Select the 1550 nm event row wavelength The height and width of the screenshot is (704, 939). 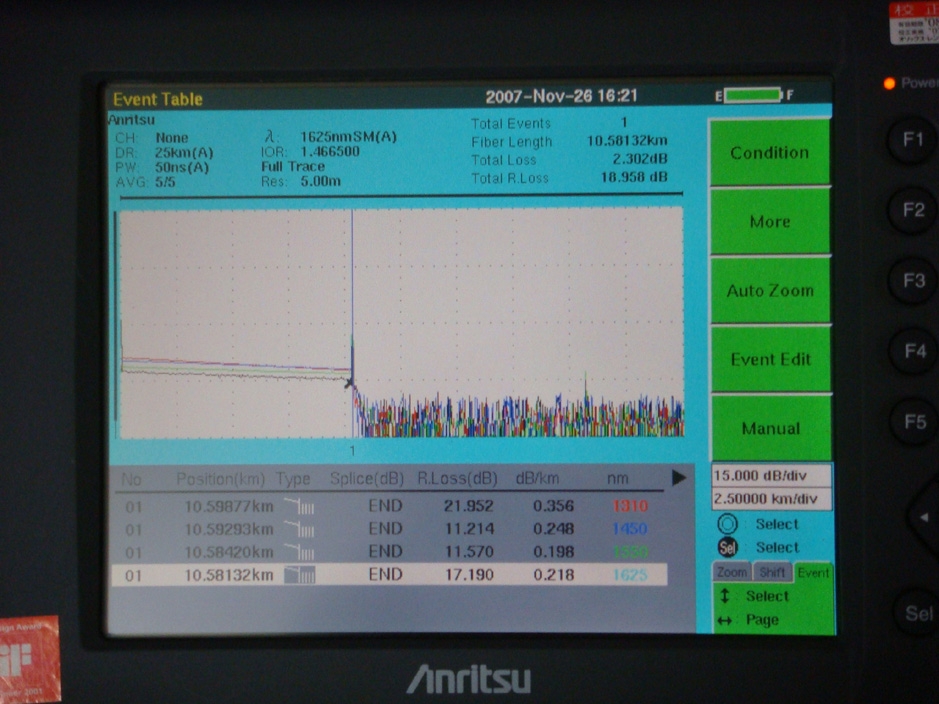coord(629,552)
